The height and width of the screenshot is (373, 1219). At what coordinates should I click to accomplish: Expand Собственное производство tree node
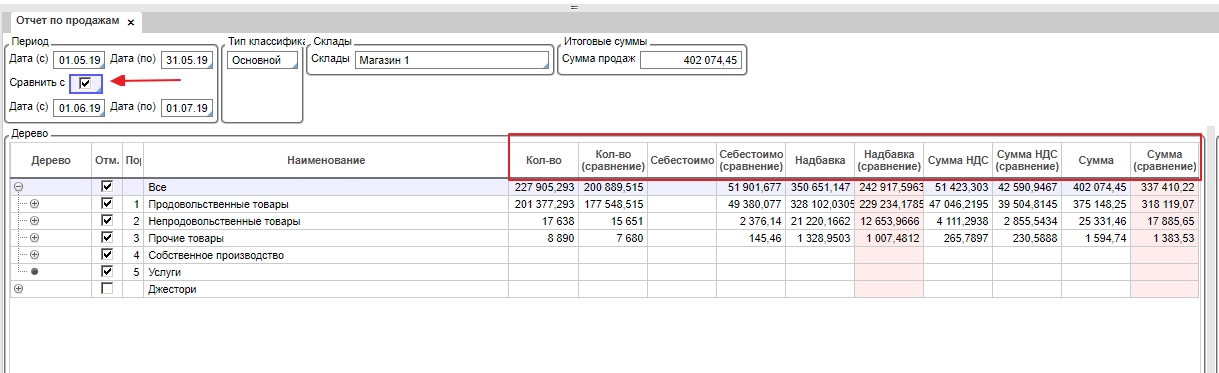point(35,255)
